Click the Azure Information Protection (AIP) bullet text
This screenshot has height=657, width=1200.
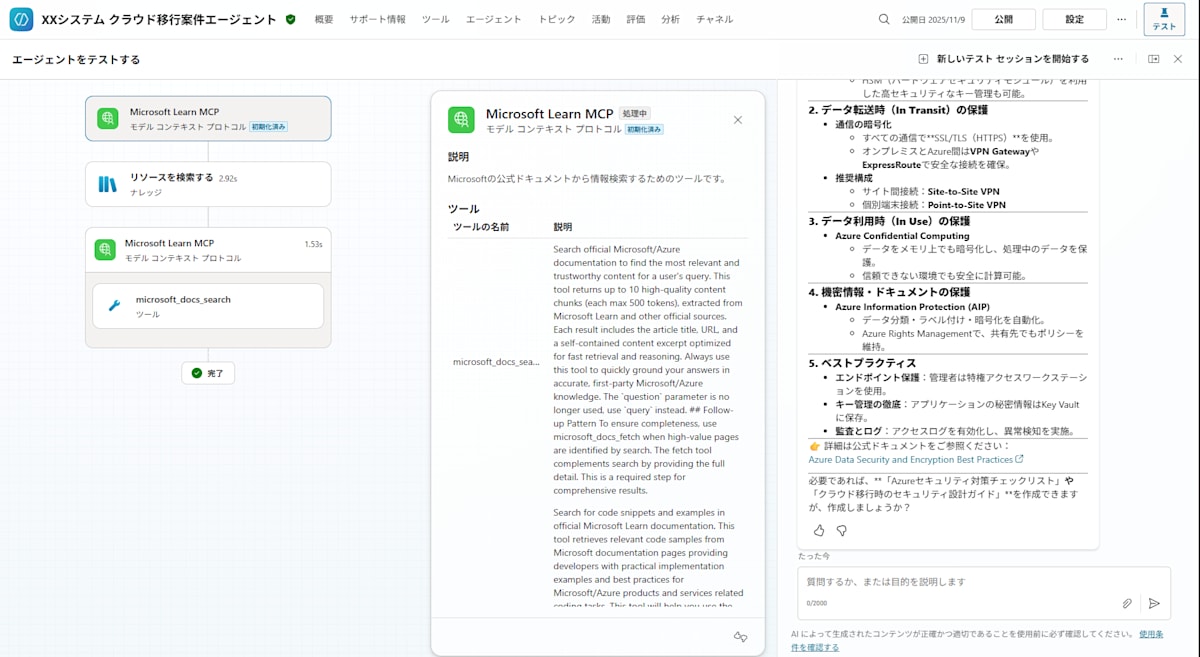pos(912,307)
